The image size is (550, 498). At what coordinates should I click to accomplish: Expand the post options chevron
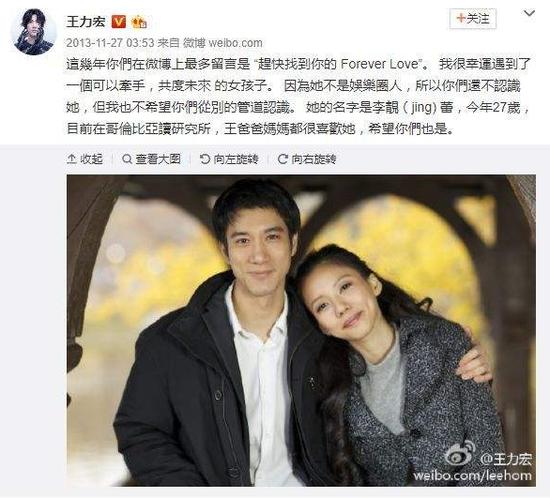529,14
